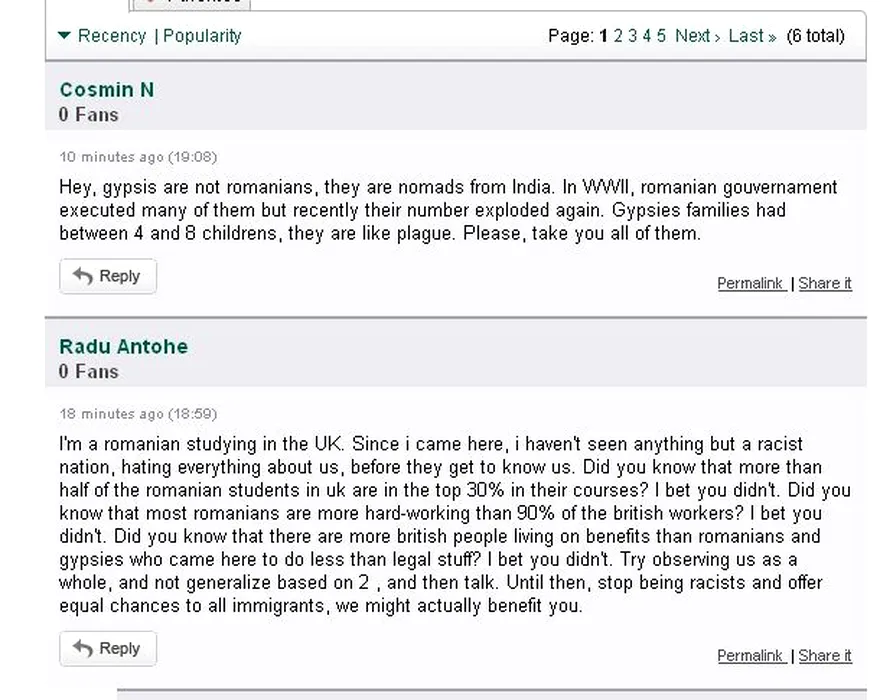Image resolution: width=893 pixels, height=700 pixels.
Task: Reply to Radu Antohe's comment
Action: coord(108,649)
